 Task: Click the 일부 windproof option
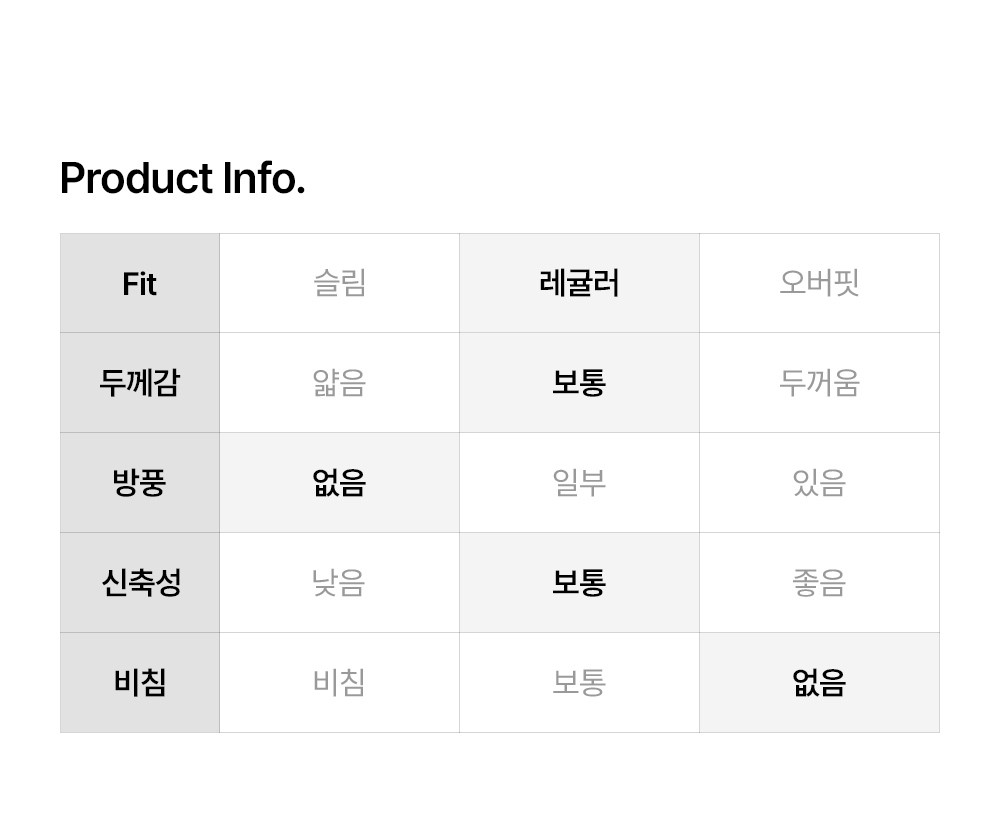click(x=579, y=483)
